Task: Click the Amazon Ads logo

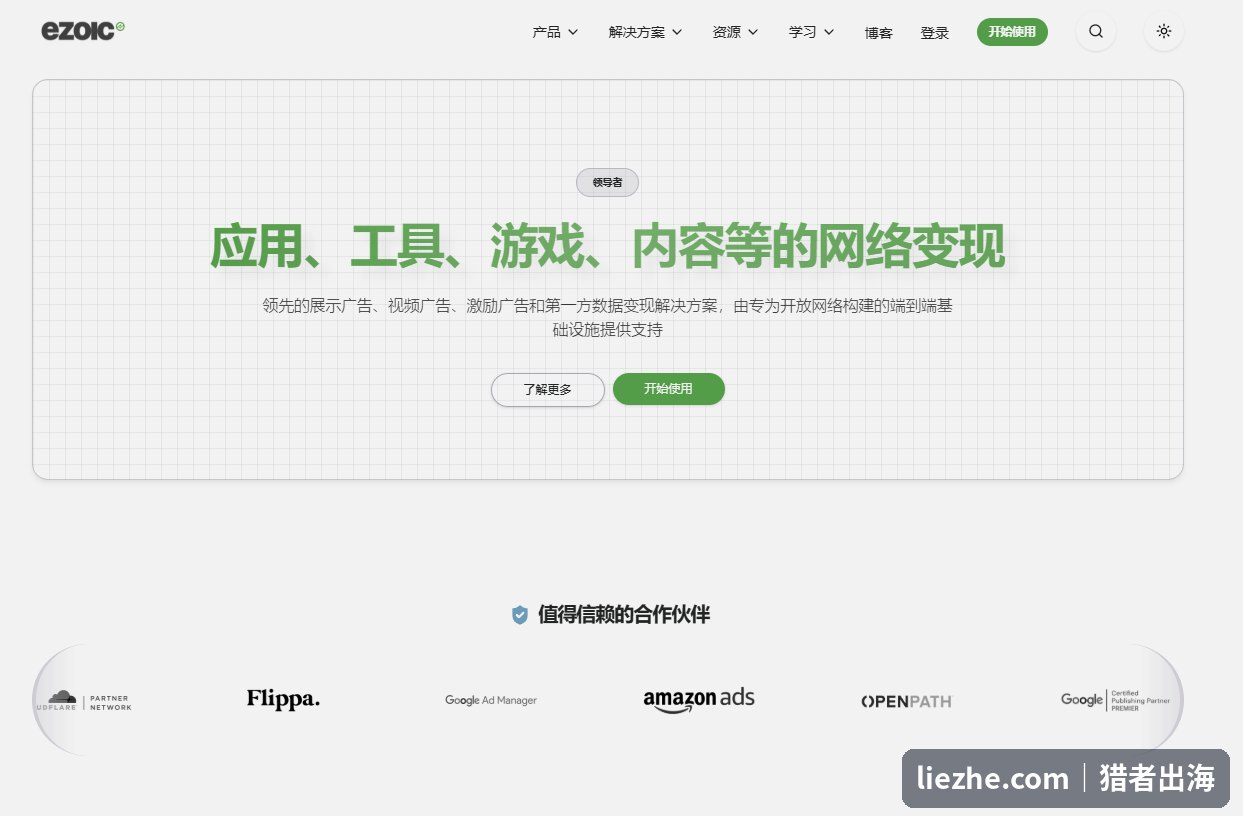Action: (699, 700)
